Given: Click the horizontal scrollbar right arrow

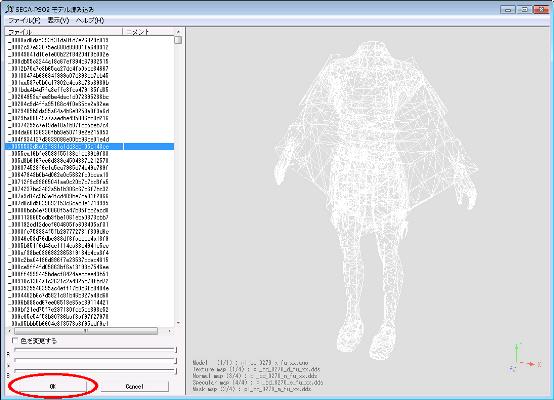Looking at the screenshot, I should 170,331.
